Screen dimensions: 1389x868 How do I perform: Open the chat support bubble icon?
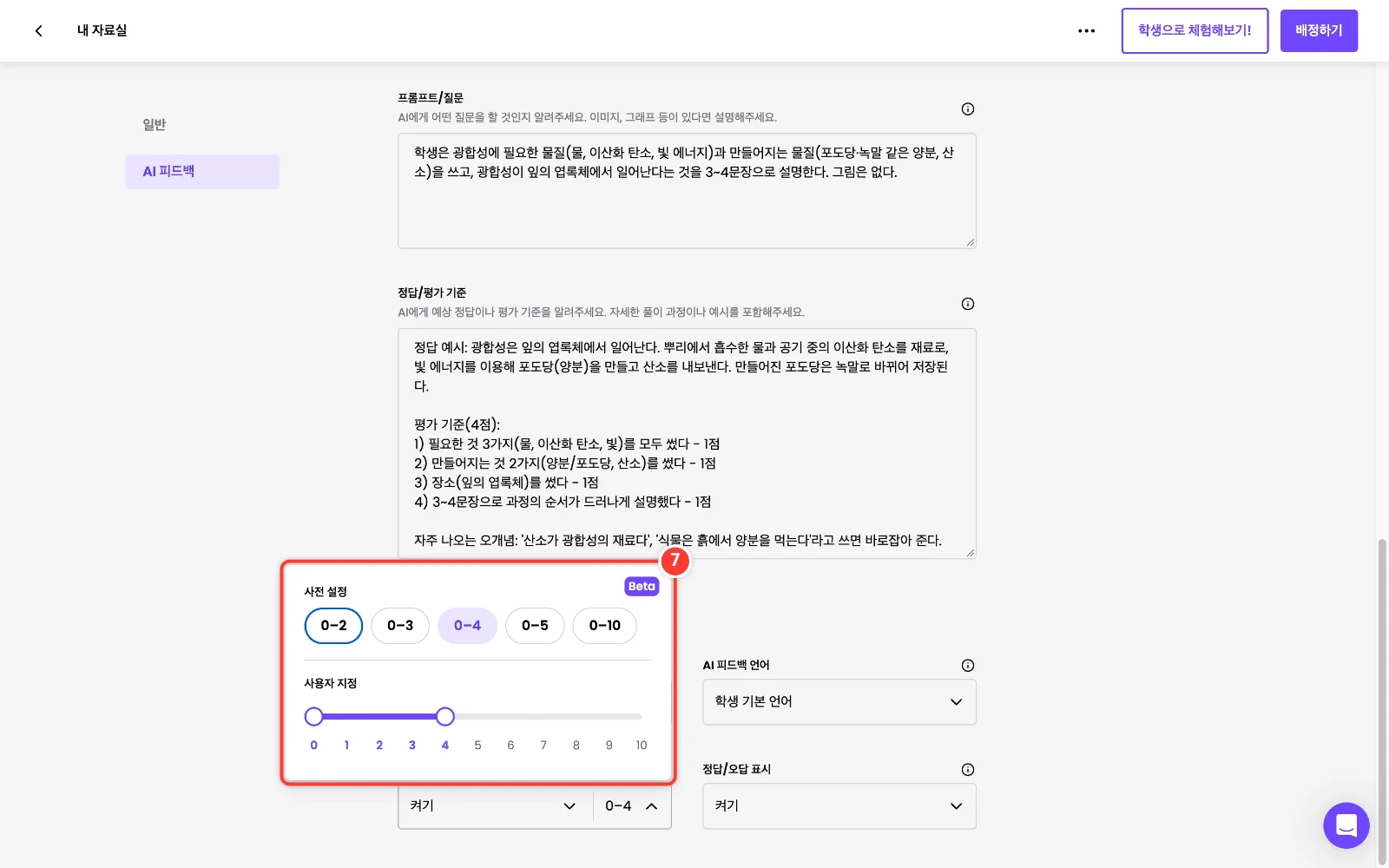click(x=1346, y=825)
